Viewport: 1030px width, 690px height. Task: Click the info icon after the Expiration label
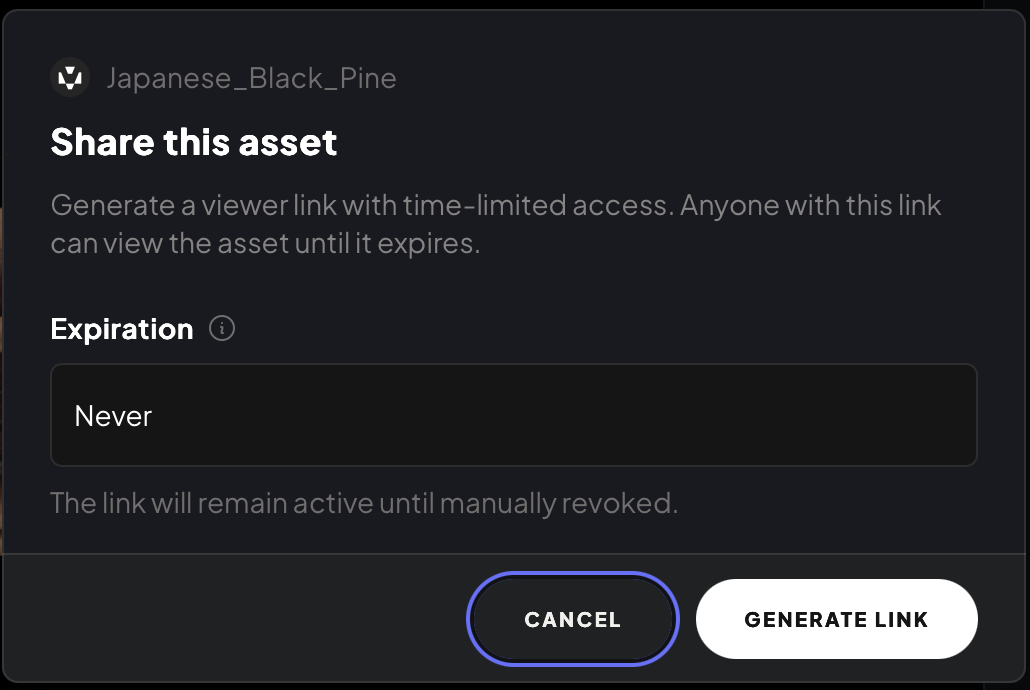pyautogui.click(x=221, y=328)
